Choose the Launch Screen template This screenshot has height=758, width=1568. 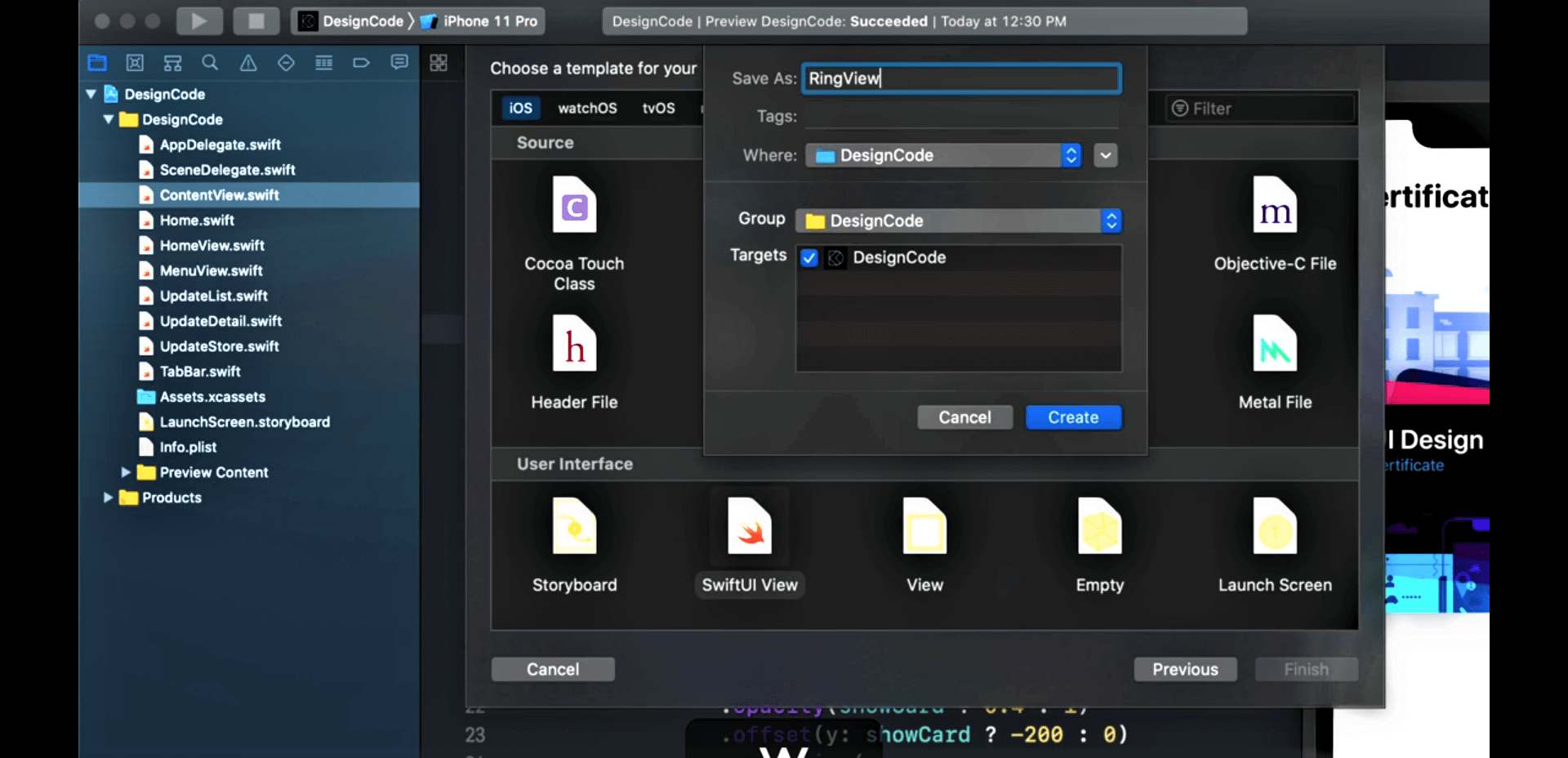click(x=1275, y=546)
